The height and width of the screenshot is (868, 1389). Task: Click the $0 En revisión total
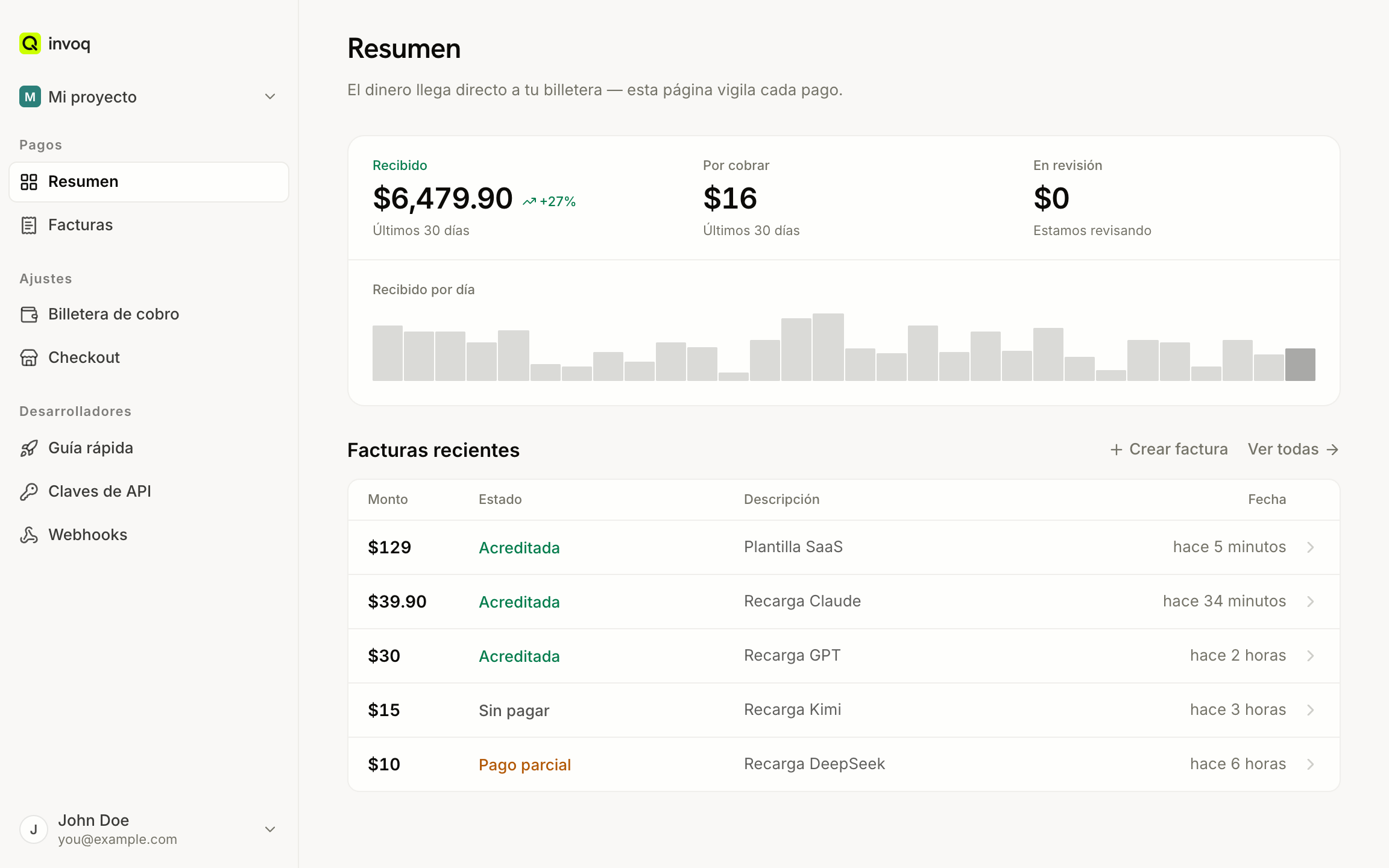[x=1051, y=198]
